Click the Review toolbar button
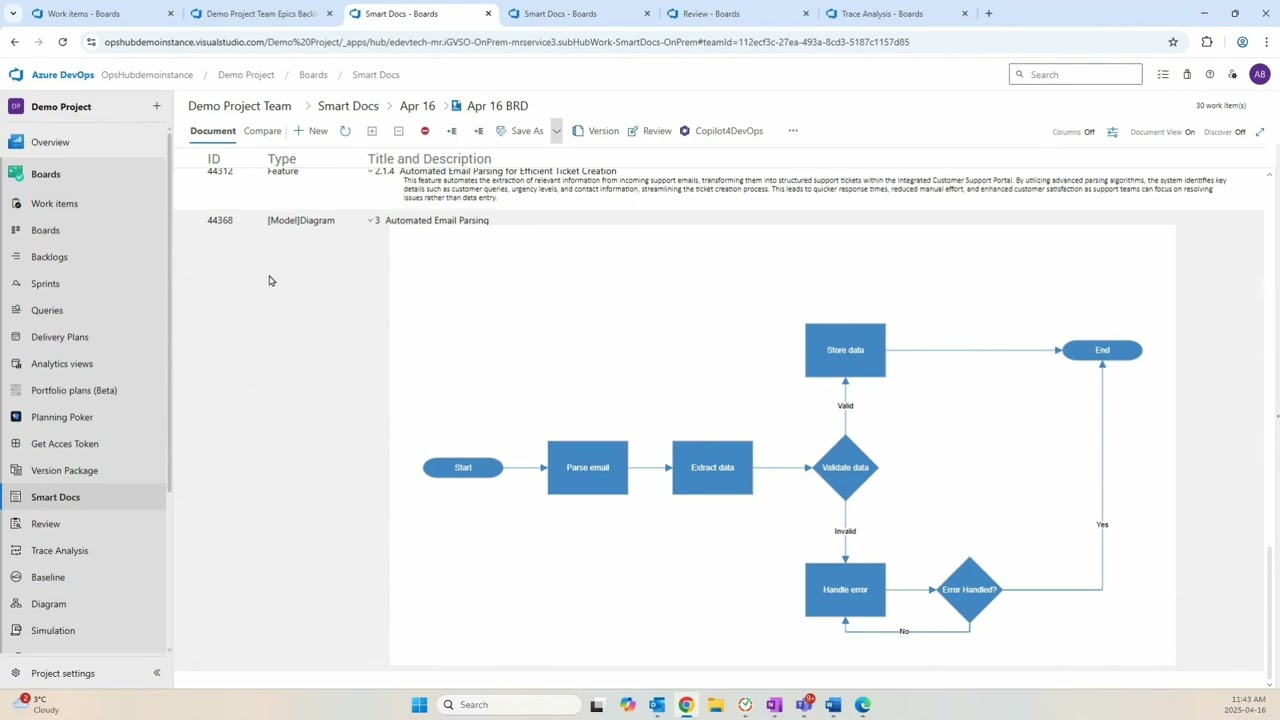1280x720 pixels. [x=649, y=131]
